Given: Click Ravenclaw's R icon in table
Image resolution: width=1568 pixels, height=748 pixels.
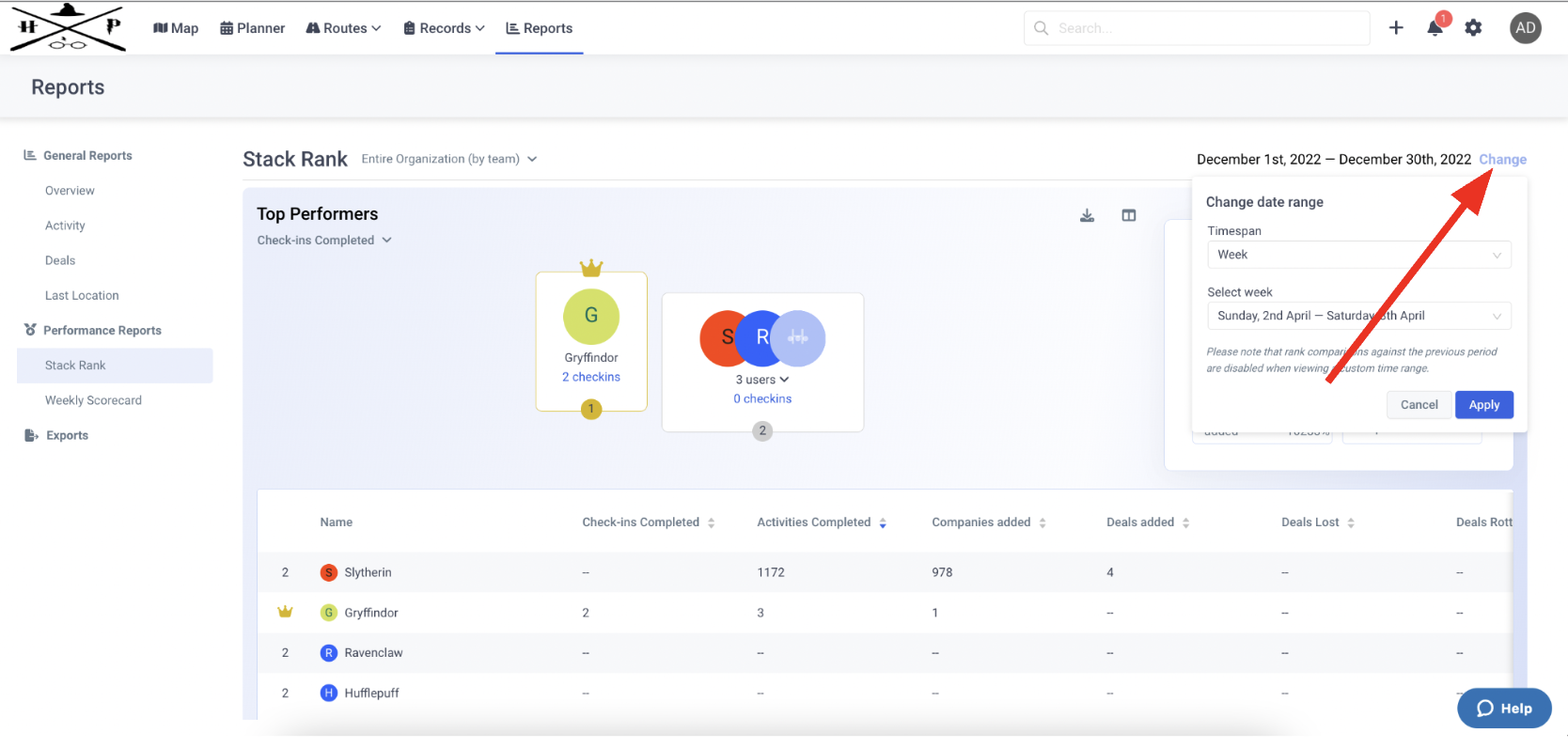Looking at the screenshot, I should point(329,653).
